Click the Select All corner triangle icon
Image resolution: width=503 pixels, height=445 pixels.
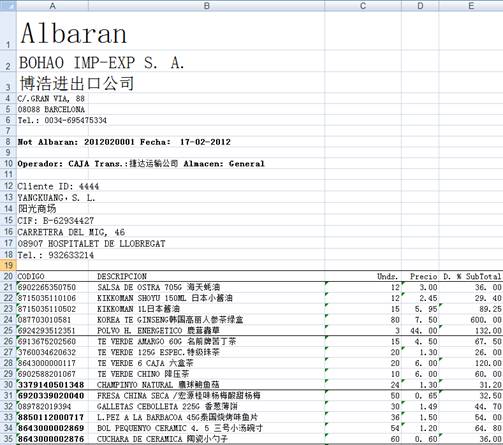8,6
